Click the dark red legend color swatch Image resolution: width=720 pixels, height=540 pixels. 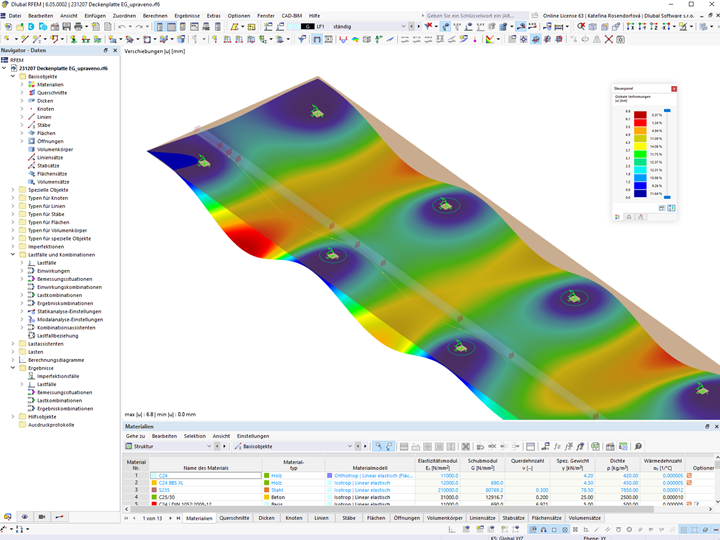[640, 115]
